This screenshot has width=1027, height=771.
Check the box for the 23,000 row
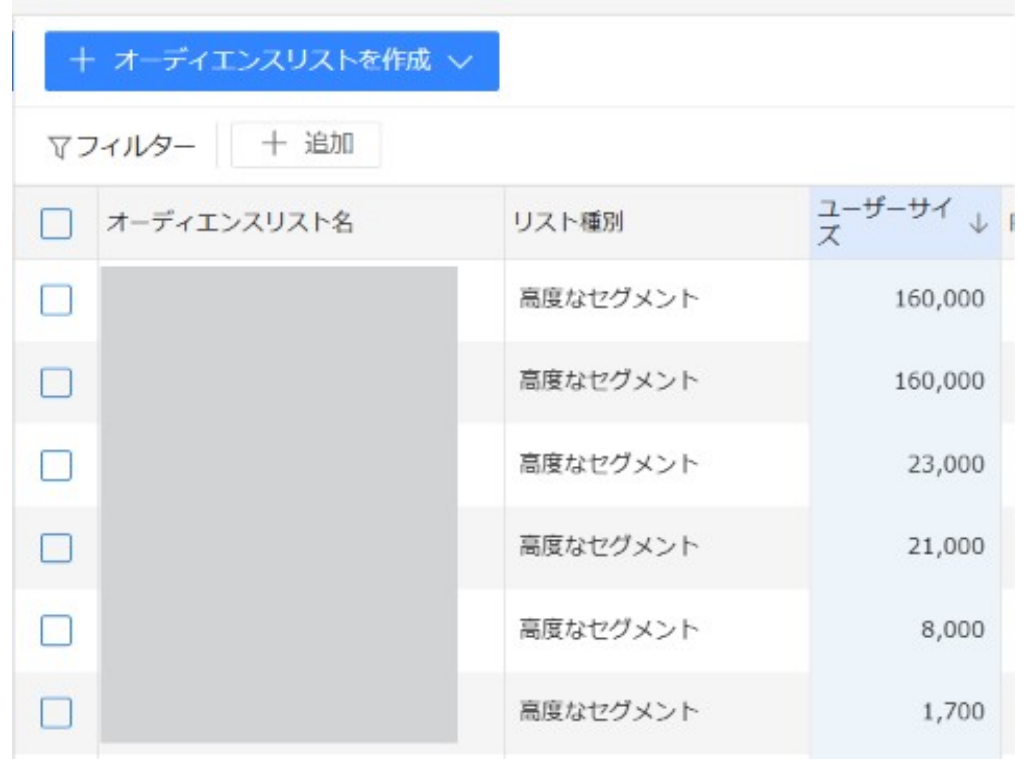pos(56,465)
